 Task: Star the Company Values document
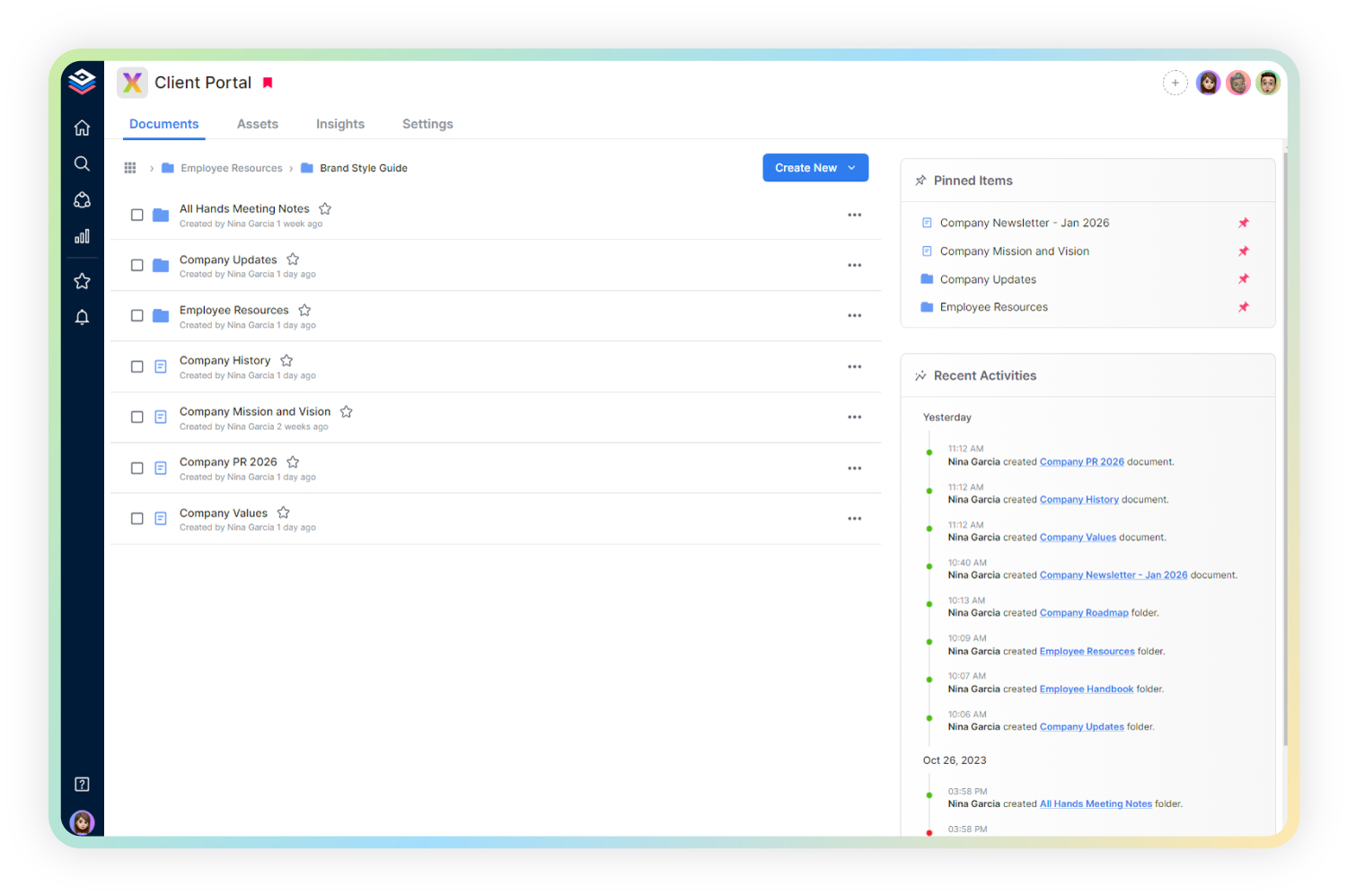283,513
